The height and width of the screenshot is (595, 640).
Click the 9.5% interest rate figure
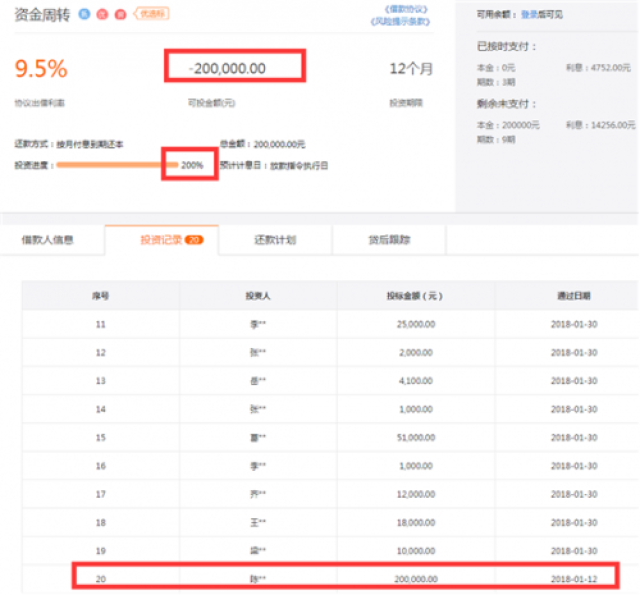[x=41, y=69]
